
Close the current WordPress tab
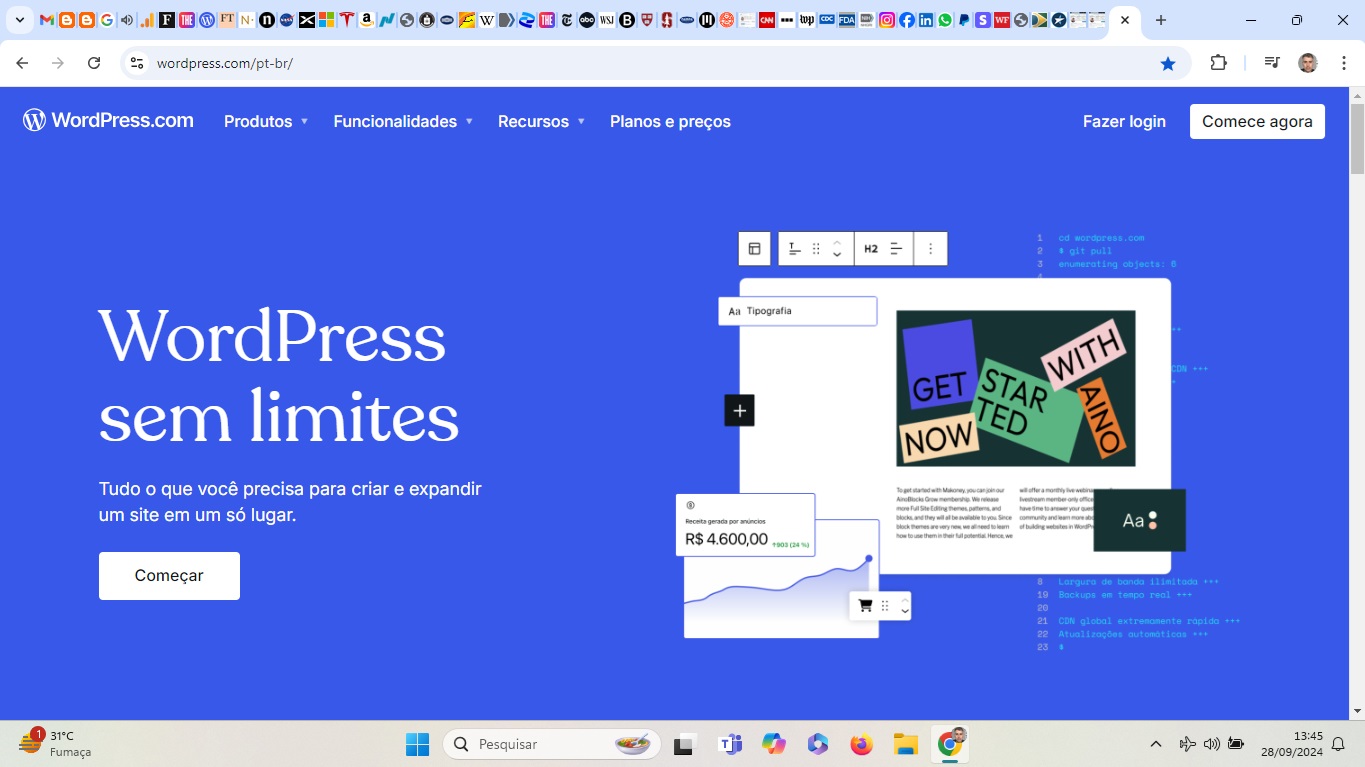(1125, 20)
